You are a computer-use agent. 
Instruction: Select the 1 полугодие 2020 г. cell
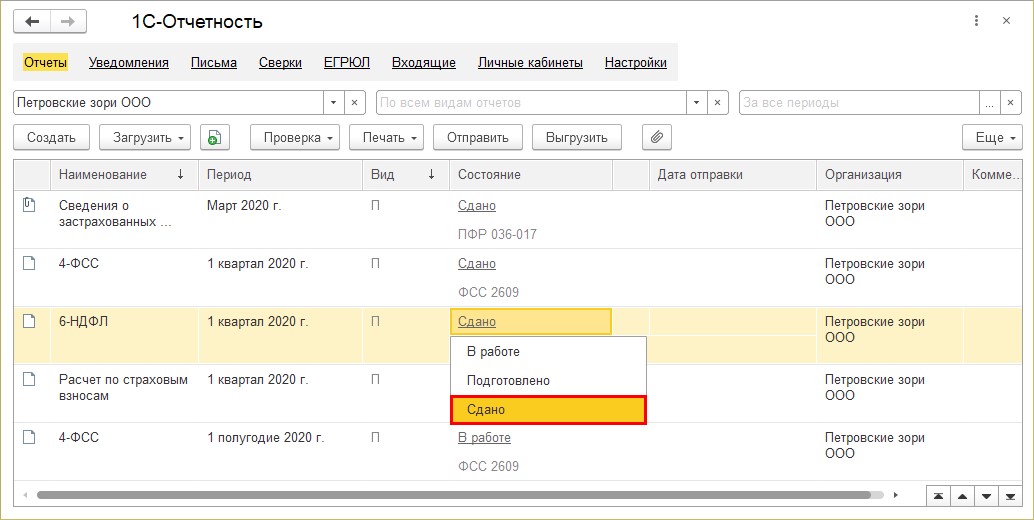pos(280,451)
